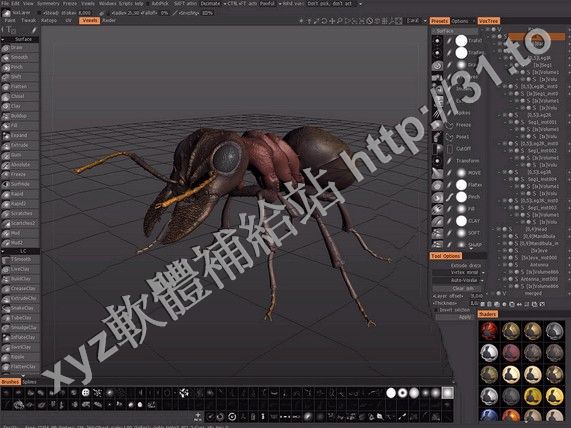Select the Scratches tool
Viewport: 571px width, 428px height.
(x=20, y=213)
